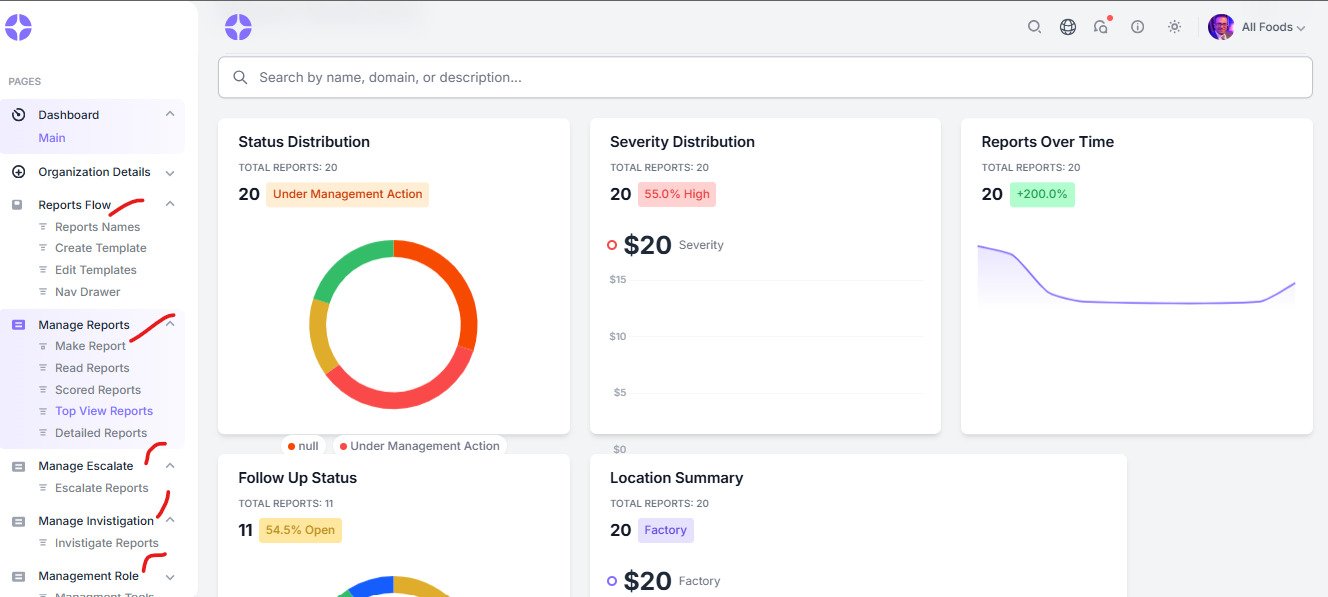Toggle the null legend item
This screenshot has width=1328, height=597.
tap(303, 446)
